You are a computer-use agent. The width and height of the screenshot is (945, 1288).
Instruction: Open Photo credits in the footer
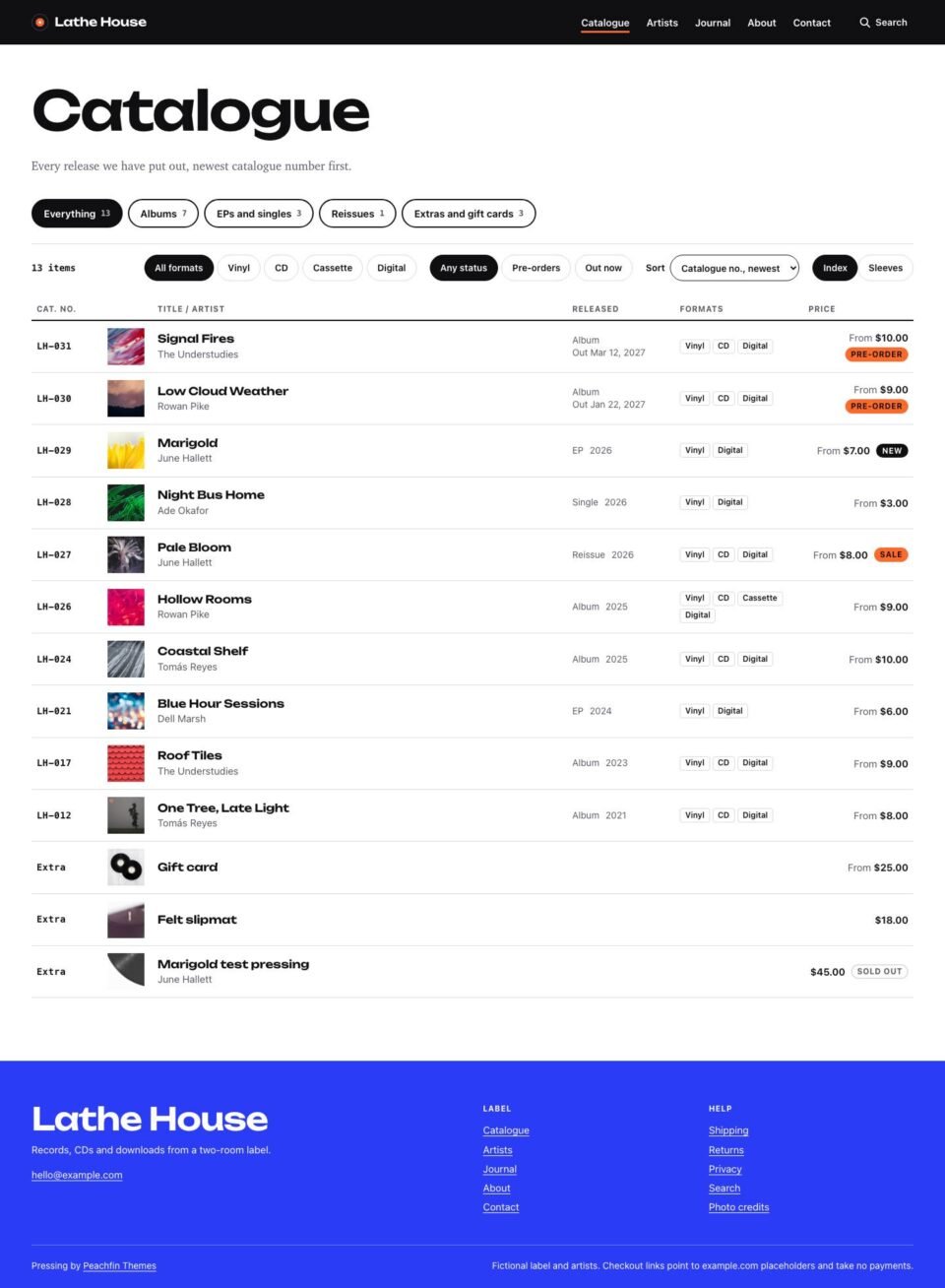pyautogui.click(x=739, y=1207)
